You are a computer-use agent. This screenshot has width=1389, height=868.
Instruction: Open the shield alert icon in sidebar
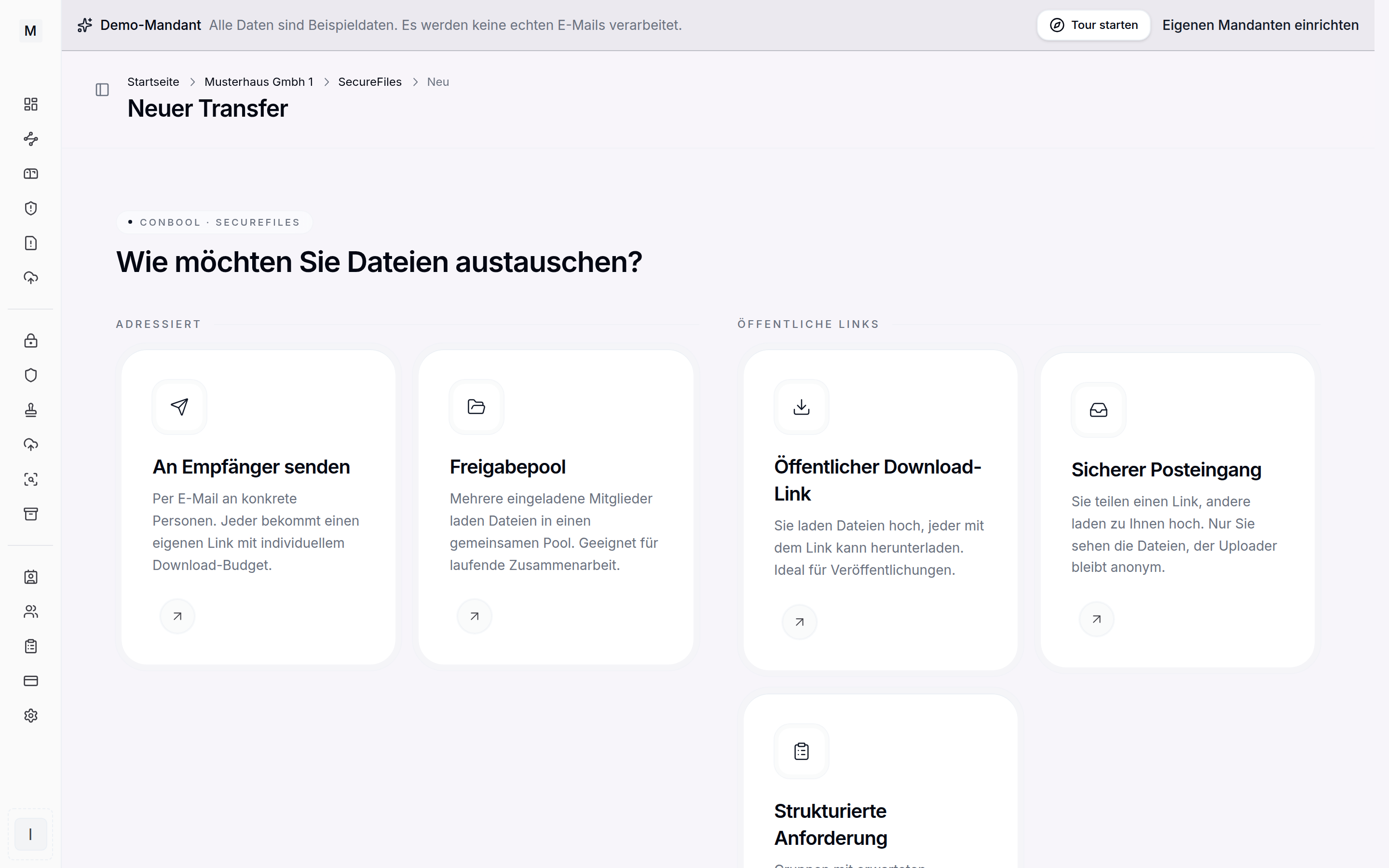coord(30,208)
